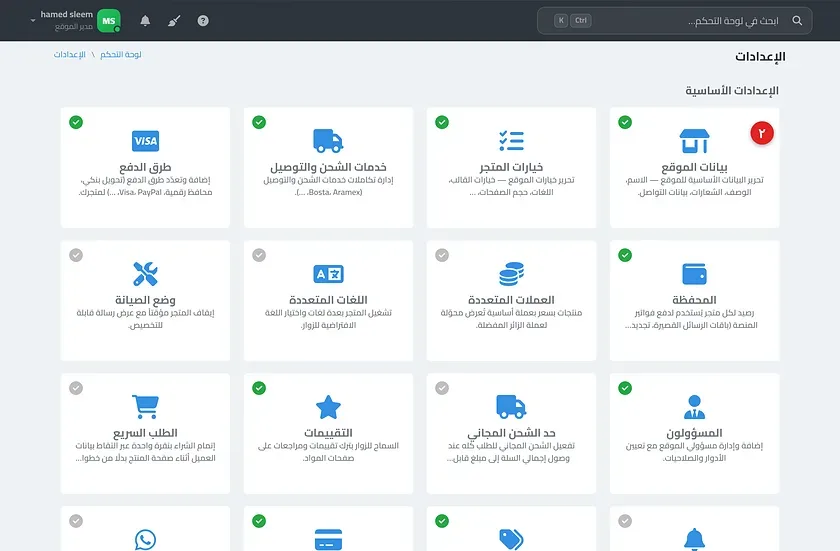The width and height of the screenshot is (840, 551).
Task: Click green check on المحفظة card
Action: (x=625, y=255)
